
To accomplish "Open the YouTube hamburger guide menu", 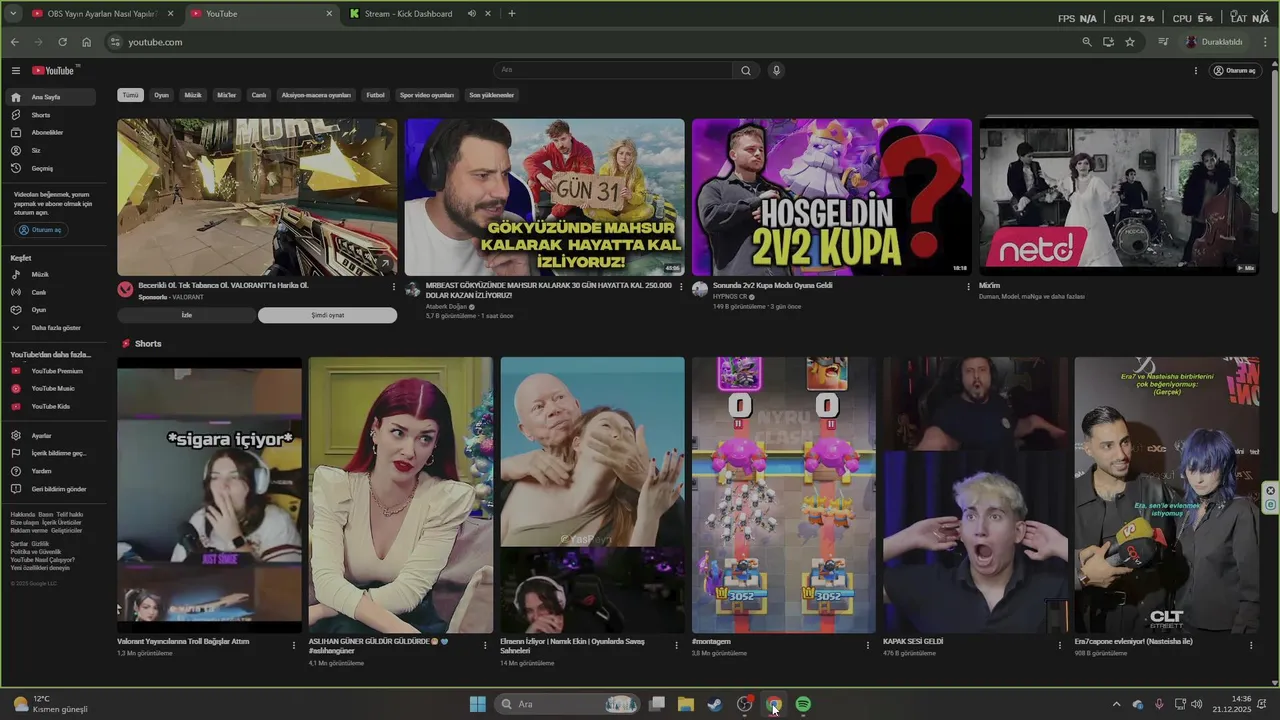I will [16, 70].
